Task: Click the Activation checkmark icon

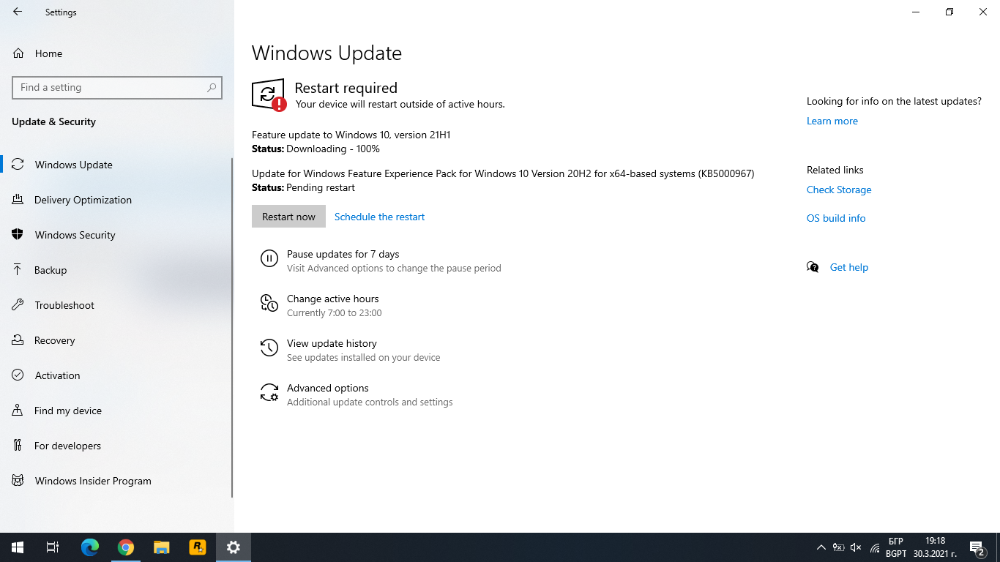Action: [x=18, y=375]
